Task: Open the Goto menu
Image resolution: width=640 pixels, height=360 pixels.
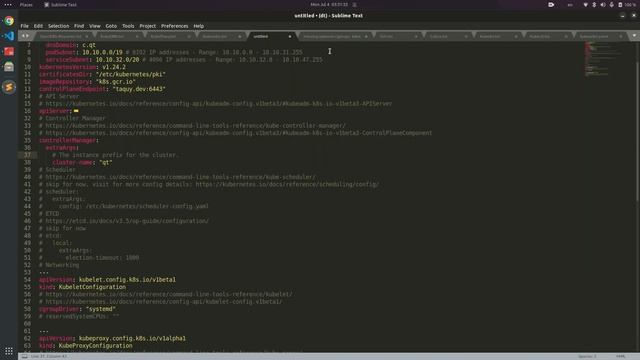Action: point(111,26)
